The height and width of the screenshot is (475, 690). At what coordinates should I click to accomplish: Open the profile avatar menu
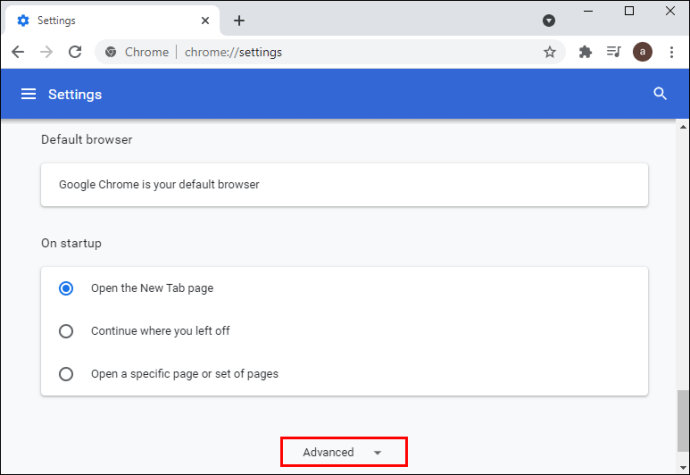(642, 52)
